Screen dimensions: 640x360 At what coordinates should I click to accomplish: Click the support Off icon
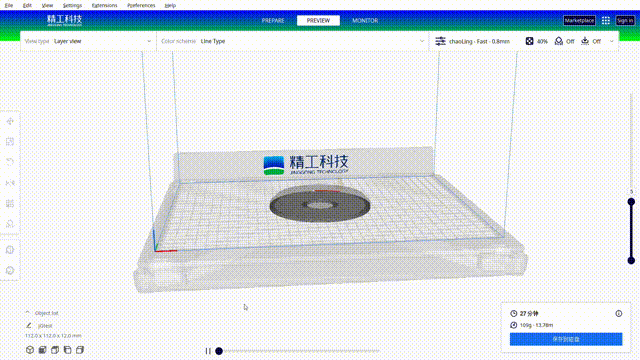(559, 41)
